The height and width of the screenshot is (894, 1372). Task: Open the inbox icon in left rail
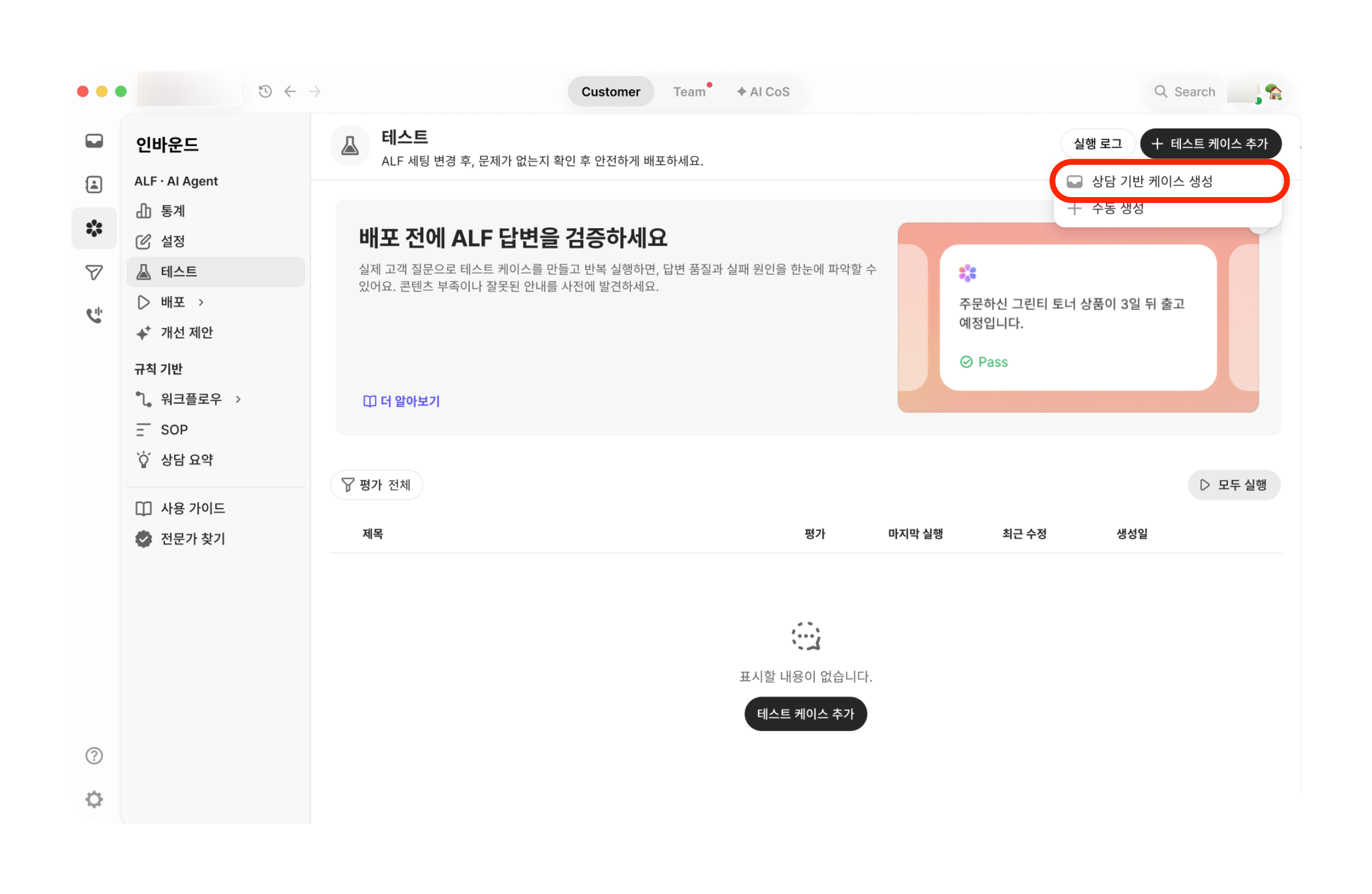point(94,141)
